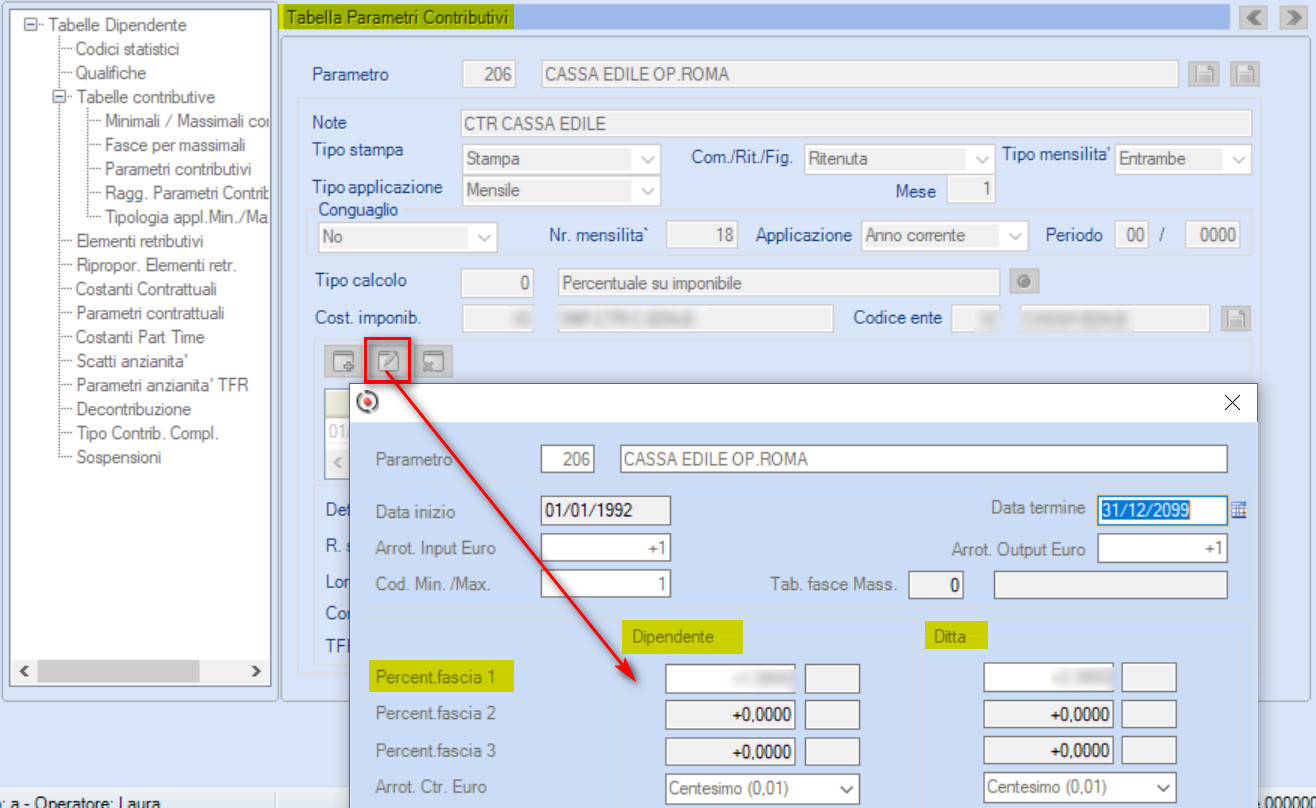1316x808 pixels.
Task: Select Decontribuzione in the tree
Action: (x=133, y=409)
